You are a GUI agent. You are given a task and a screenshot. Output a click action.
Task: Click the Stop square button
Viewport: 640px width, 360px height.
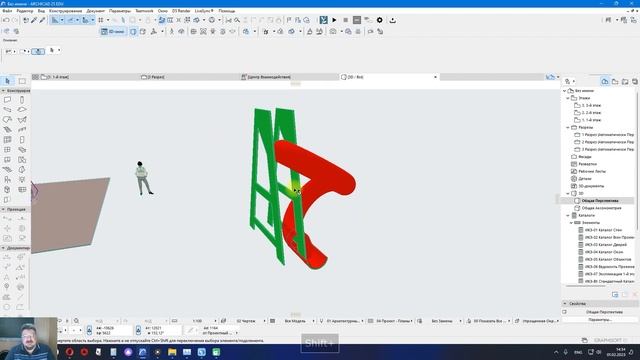pyautogui.click(x=346, y=20)
